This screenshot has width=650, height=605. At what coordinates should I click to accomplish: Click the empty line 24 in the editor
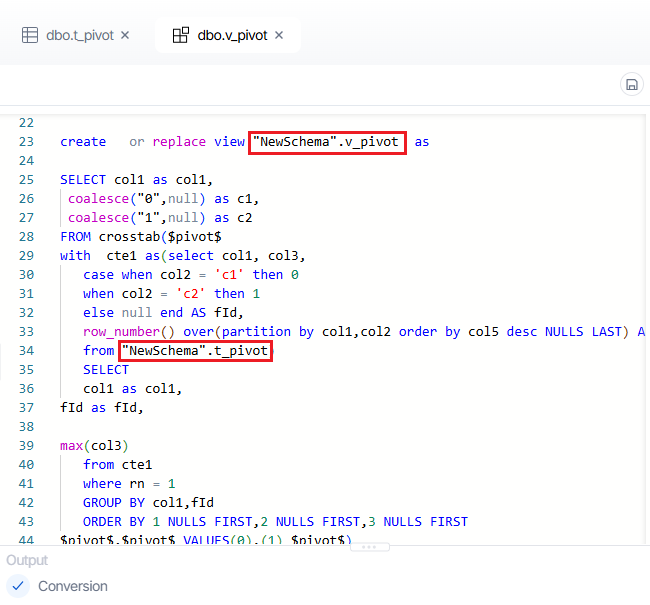200,161
